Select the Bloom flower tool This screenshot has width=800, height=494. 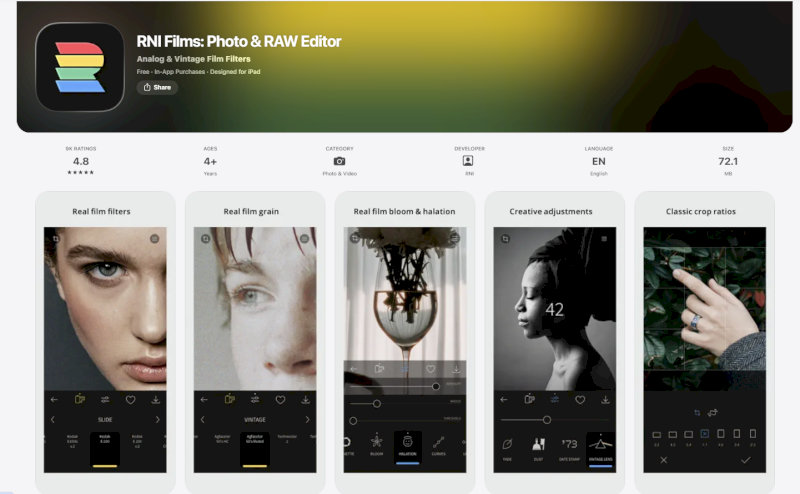point(377,444)
